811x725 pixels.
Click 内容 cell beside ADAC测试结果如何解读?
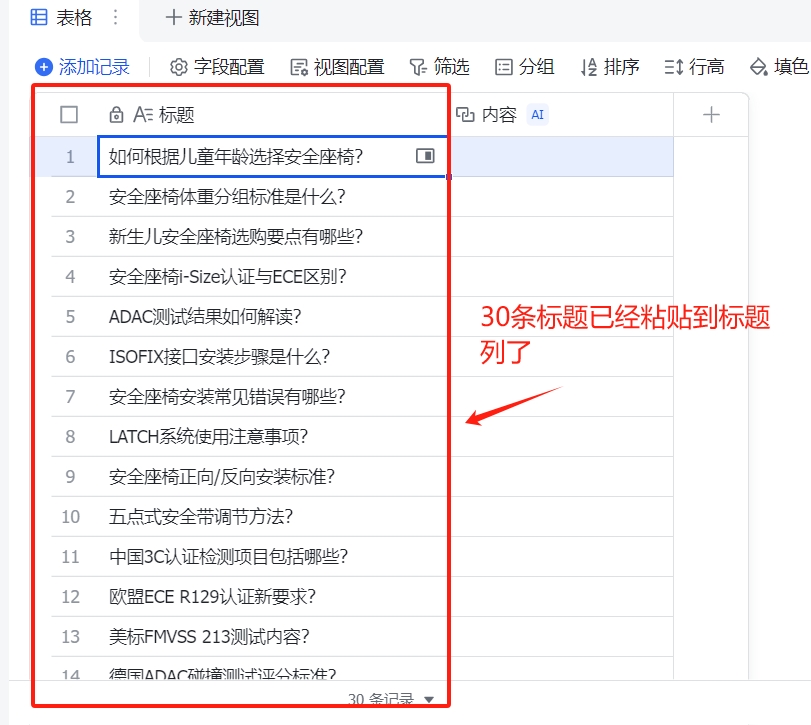point(560,316)
